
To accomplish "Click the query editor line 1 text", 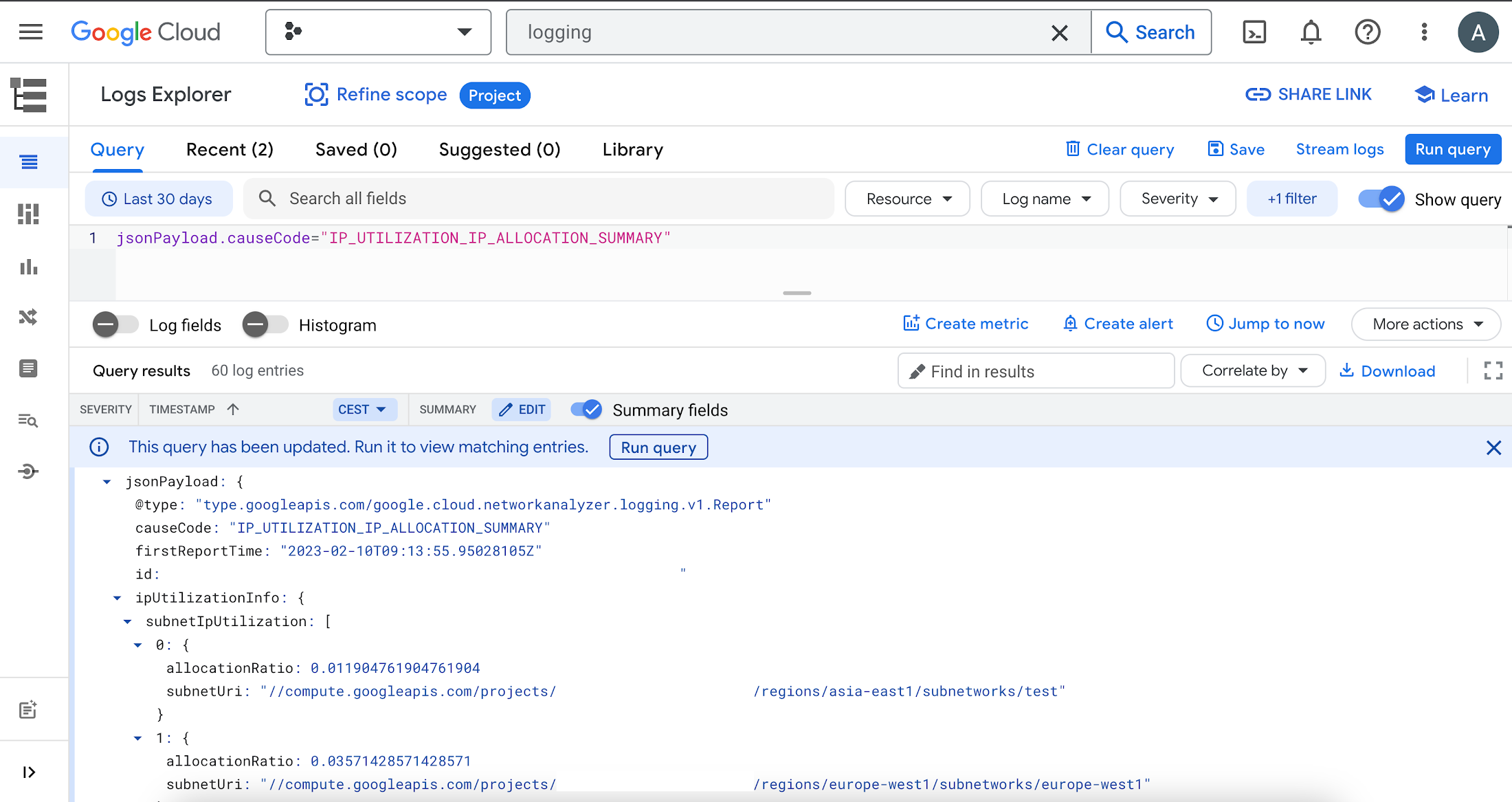I will tap(393, 238).
